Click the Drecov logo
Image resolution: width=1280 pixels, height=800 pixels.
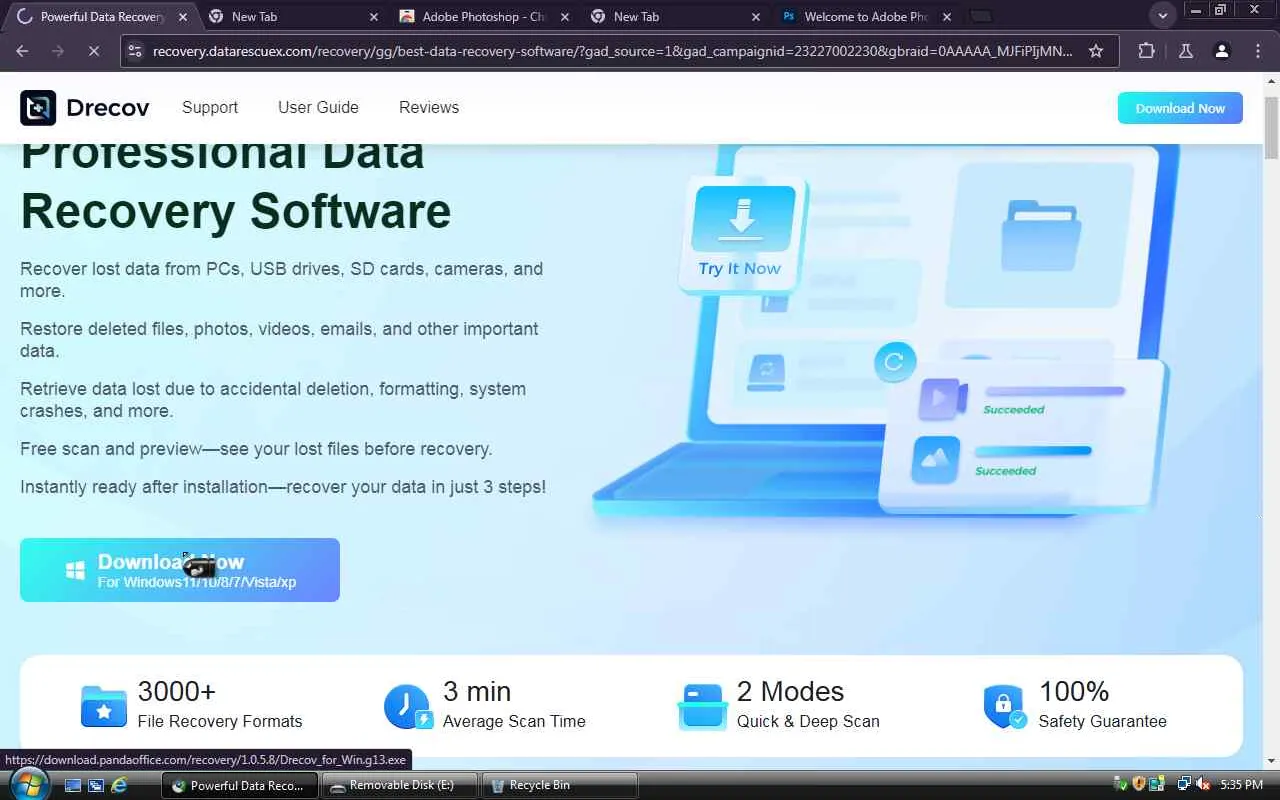[85, 108]
